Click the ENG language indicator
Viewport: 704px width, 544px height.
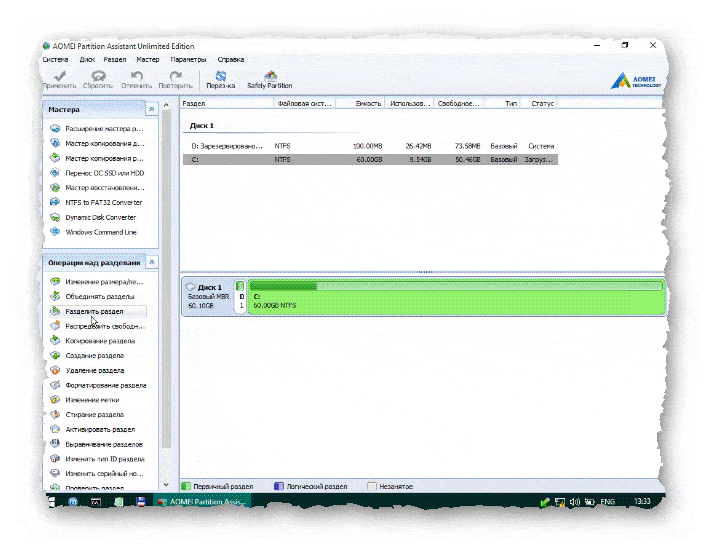point(607,502)
